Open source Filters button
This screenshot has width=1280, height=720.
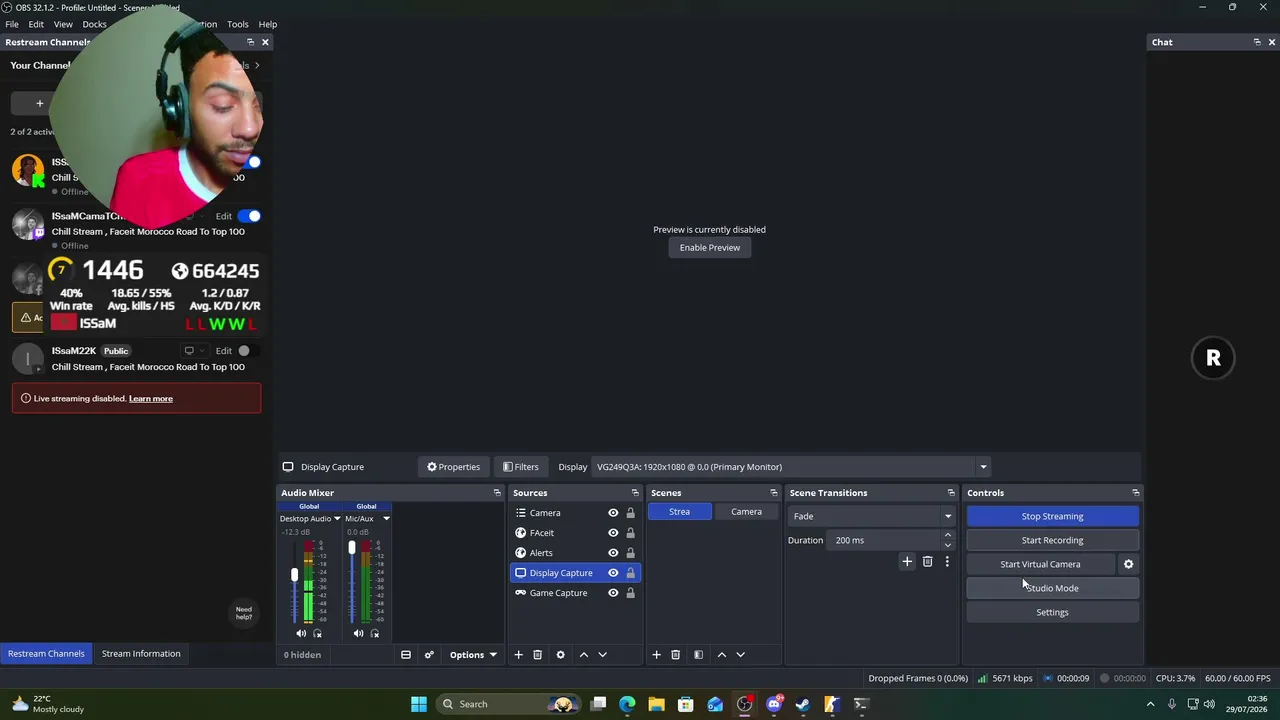521,467
